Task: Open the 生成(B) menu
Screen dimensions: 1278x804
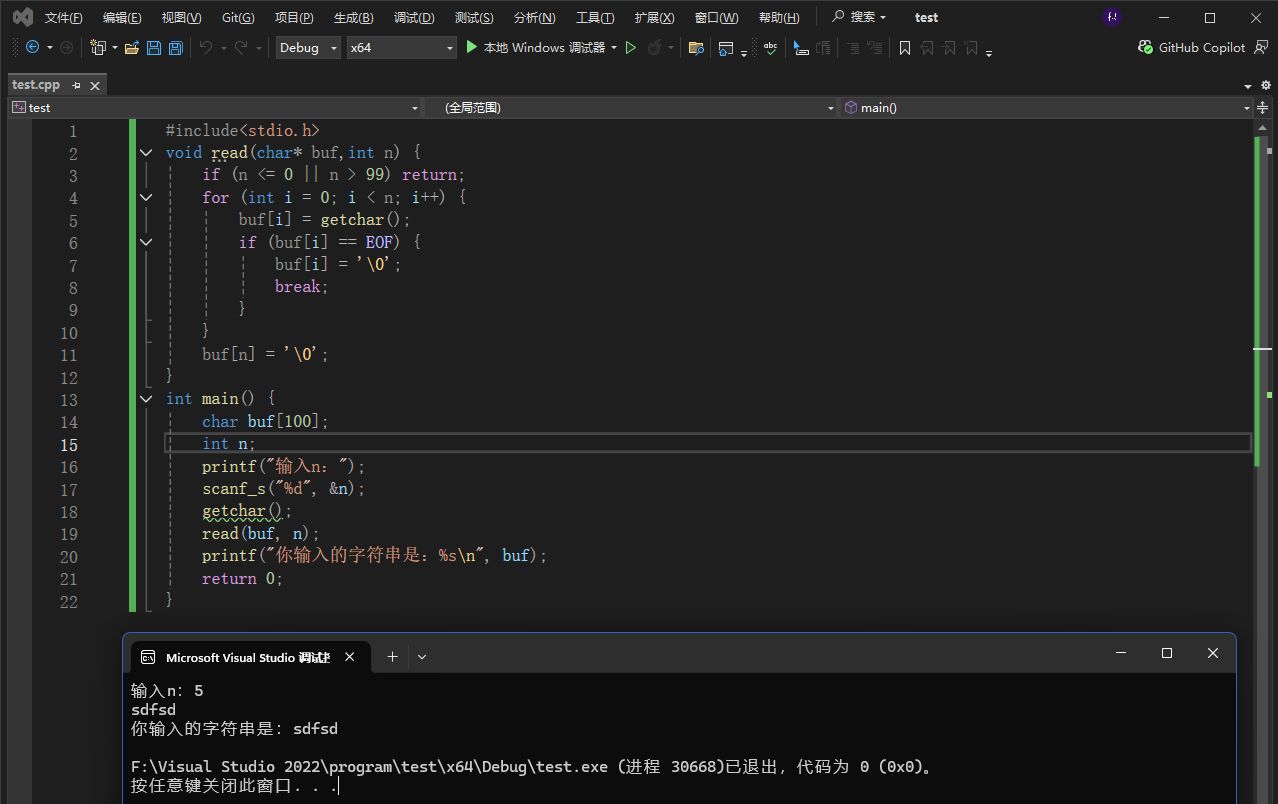Action: click(x=353, y=18)
